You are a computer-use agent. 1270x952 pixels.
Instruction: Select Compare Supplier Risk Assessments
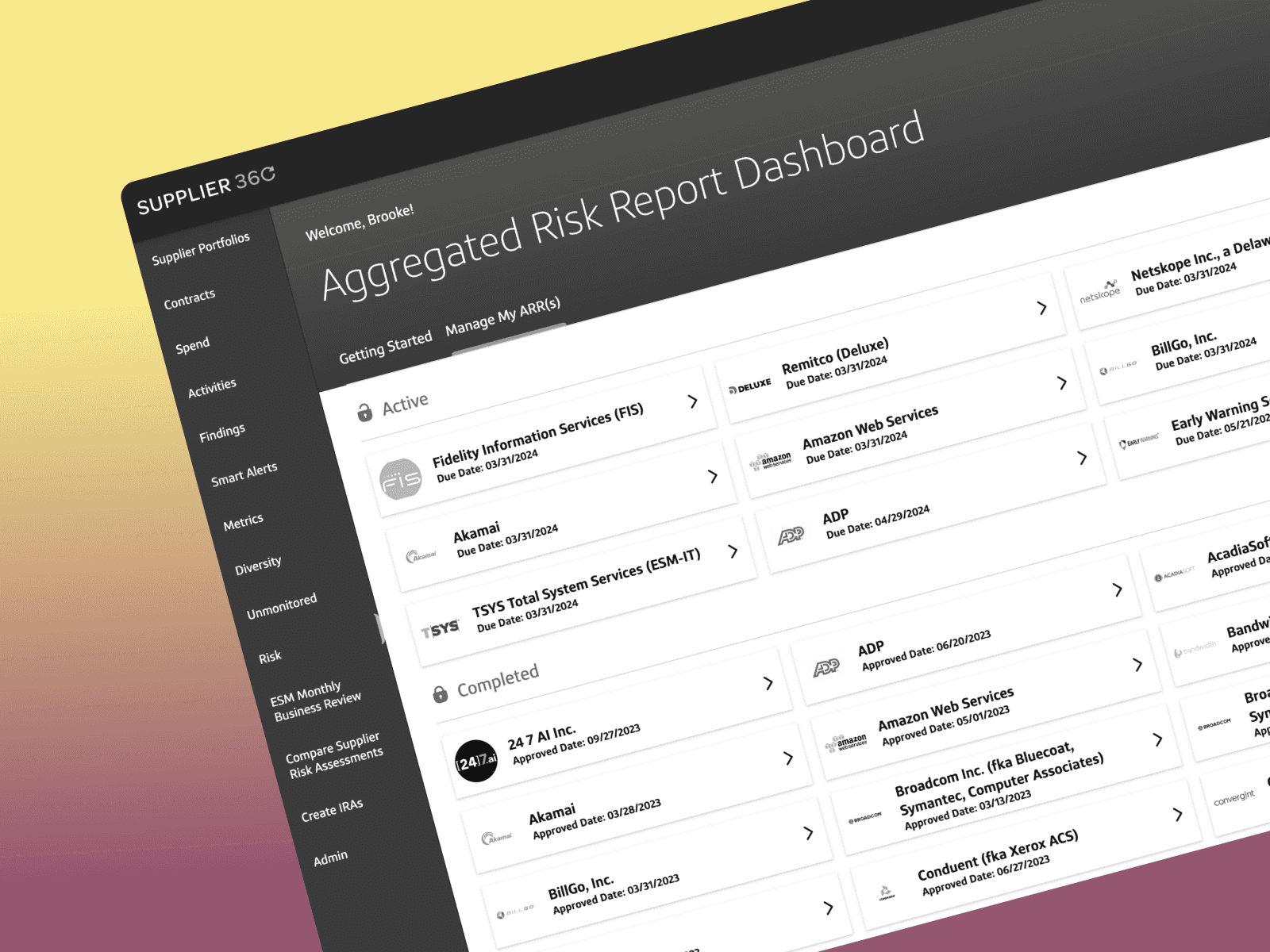334,755
